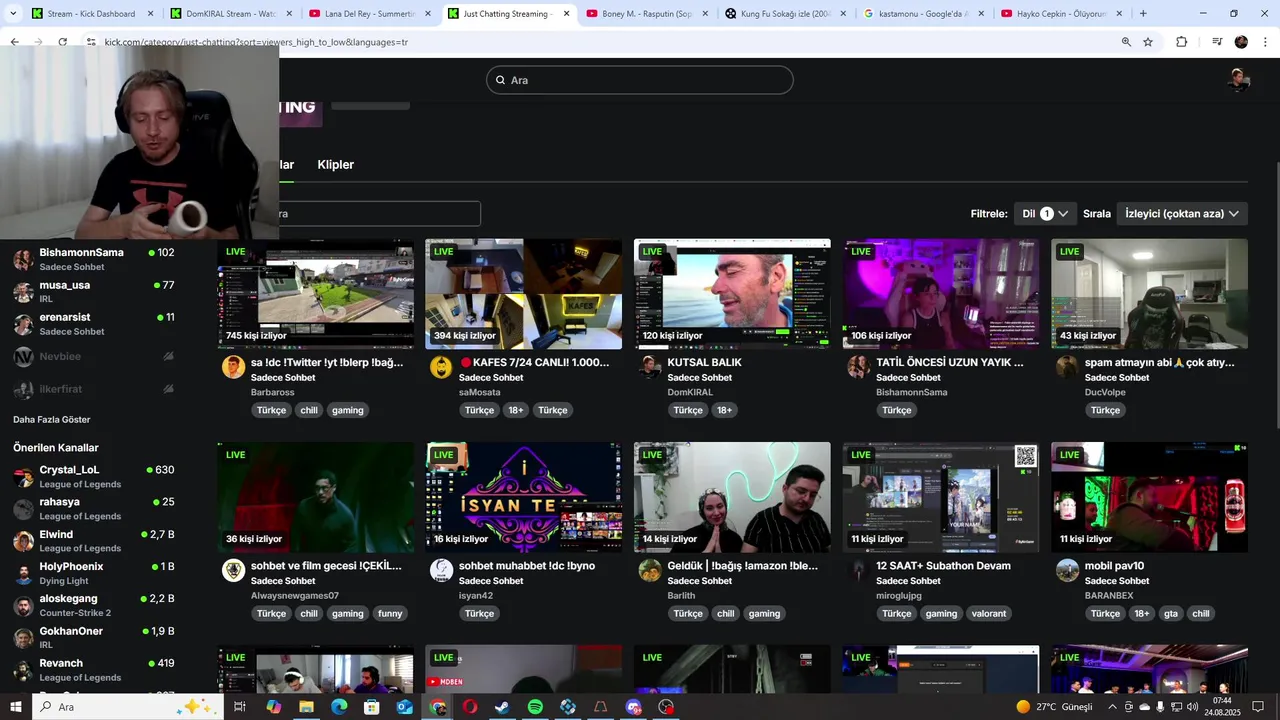Open the BARANBEX channel name link
Viewport: 1280px width, 720px height.
point(1109,595)
